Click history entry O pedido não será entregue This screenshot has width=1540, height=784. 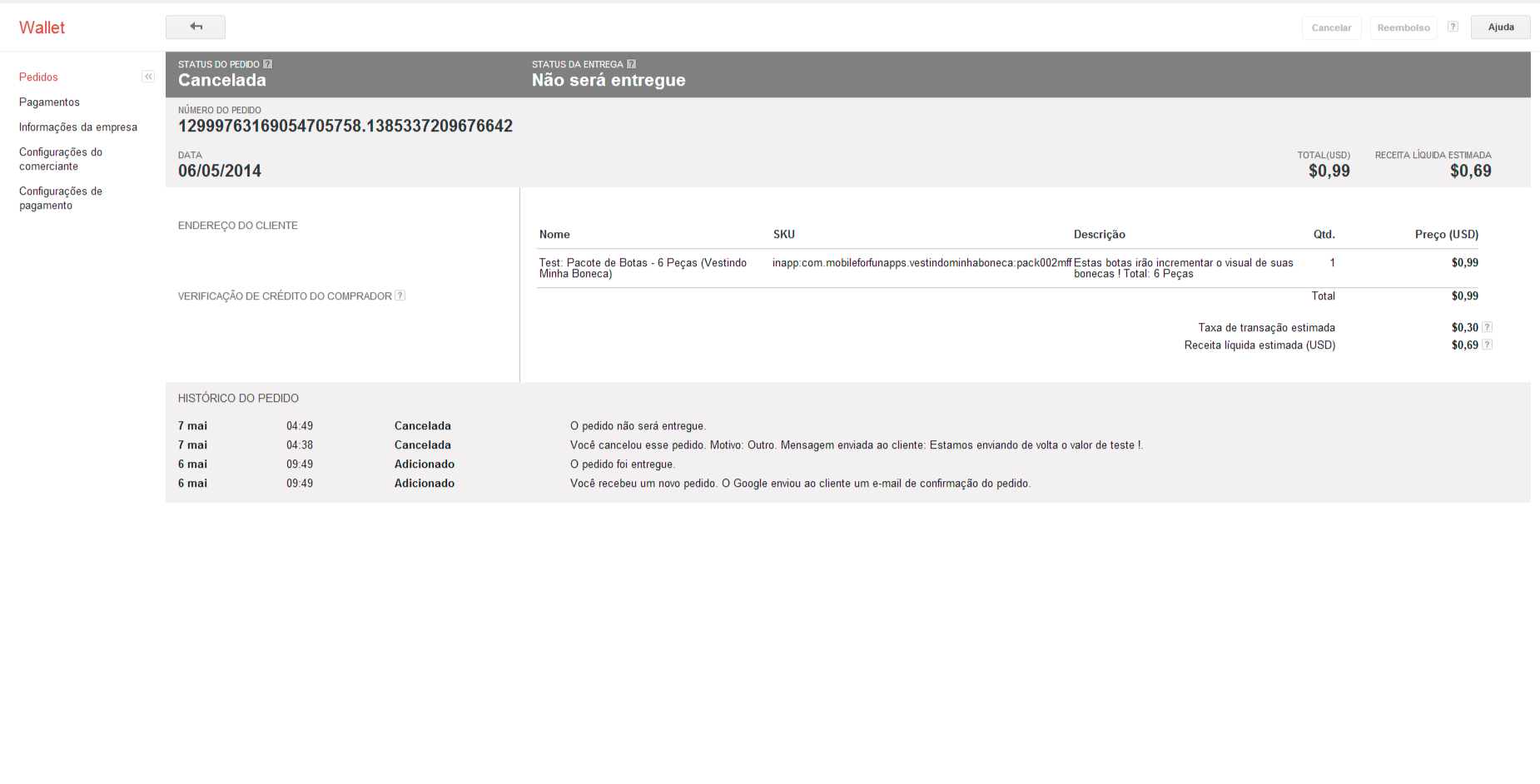(638, 425)
